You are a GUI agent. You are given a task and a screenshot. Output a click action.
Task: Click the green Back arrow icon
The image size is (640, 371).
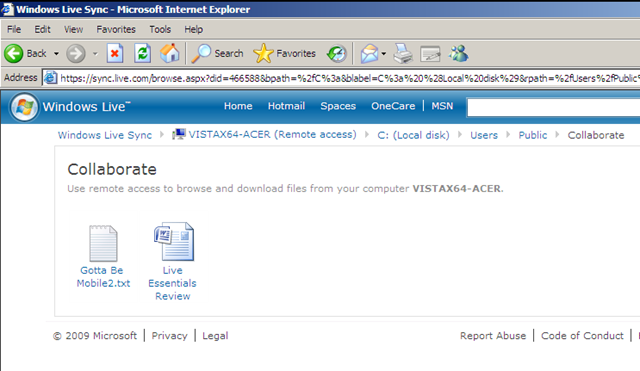click(x=13, y=53)
